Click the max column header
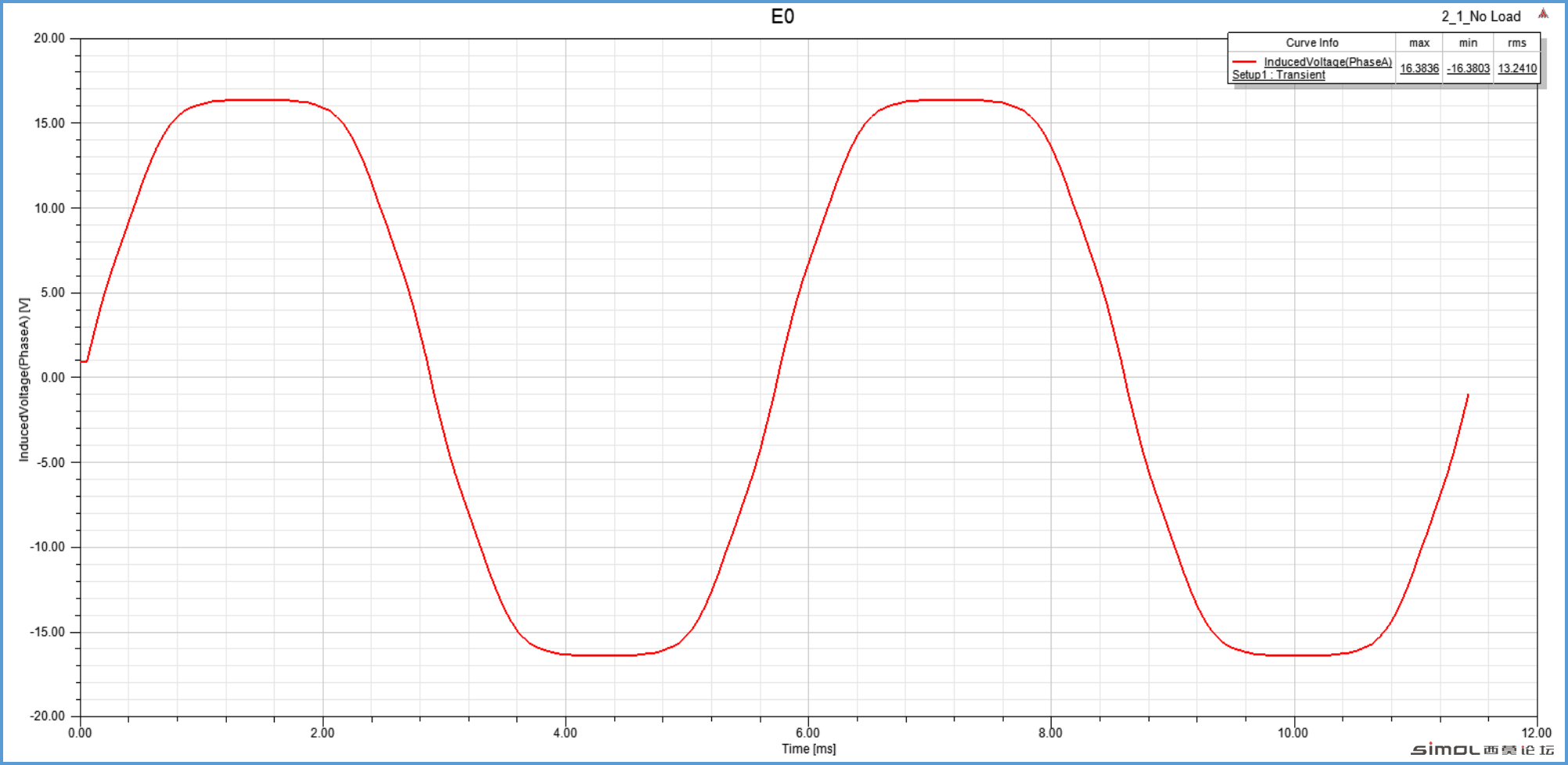 click(1419, 43)
